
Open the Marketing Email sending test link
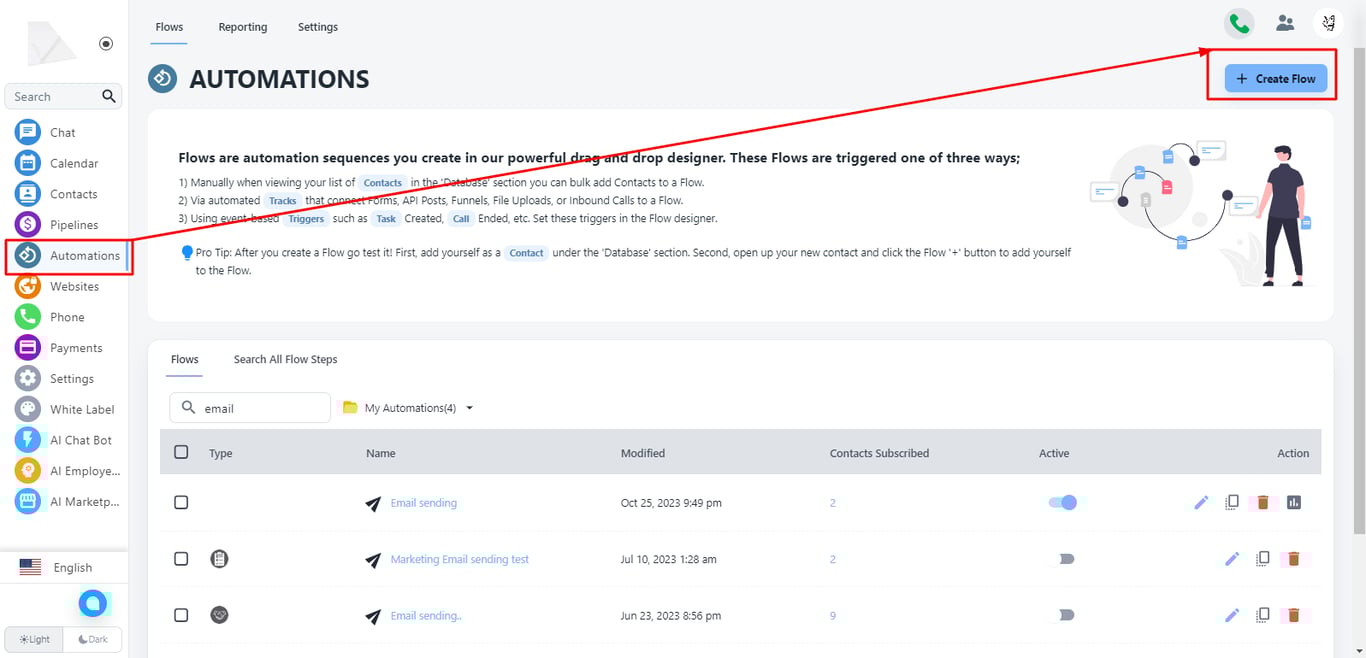pos(459,559)
